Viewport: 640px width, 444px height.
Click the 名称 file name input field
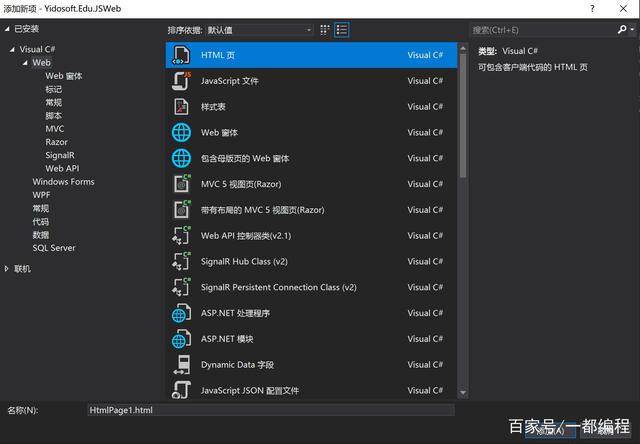point(271,410)
